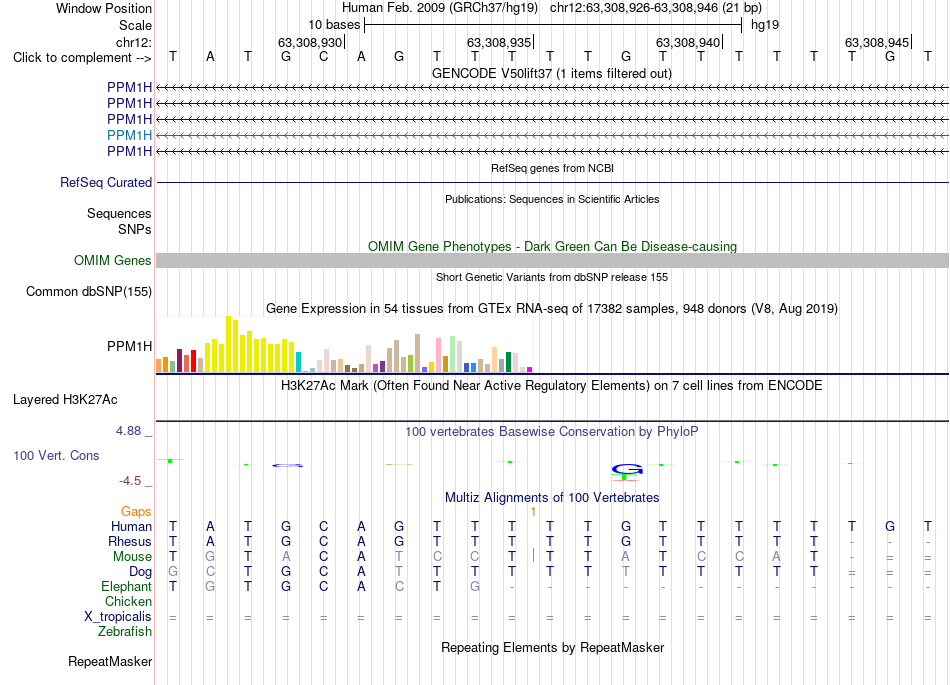
Task: Click the 63,308,930 position marker
Action: (310, 42)
